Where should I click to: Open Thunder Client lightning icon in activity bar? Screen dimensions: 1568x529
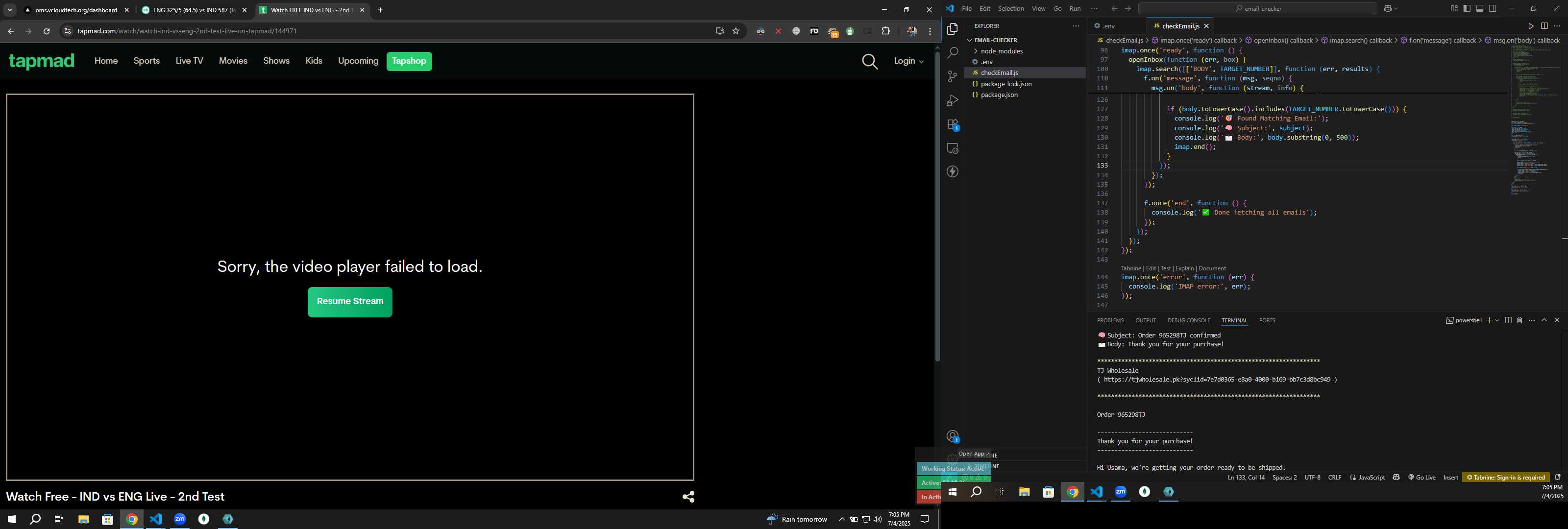[953, 171]
